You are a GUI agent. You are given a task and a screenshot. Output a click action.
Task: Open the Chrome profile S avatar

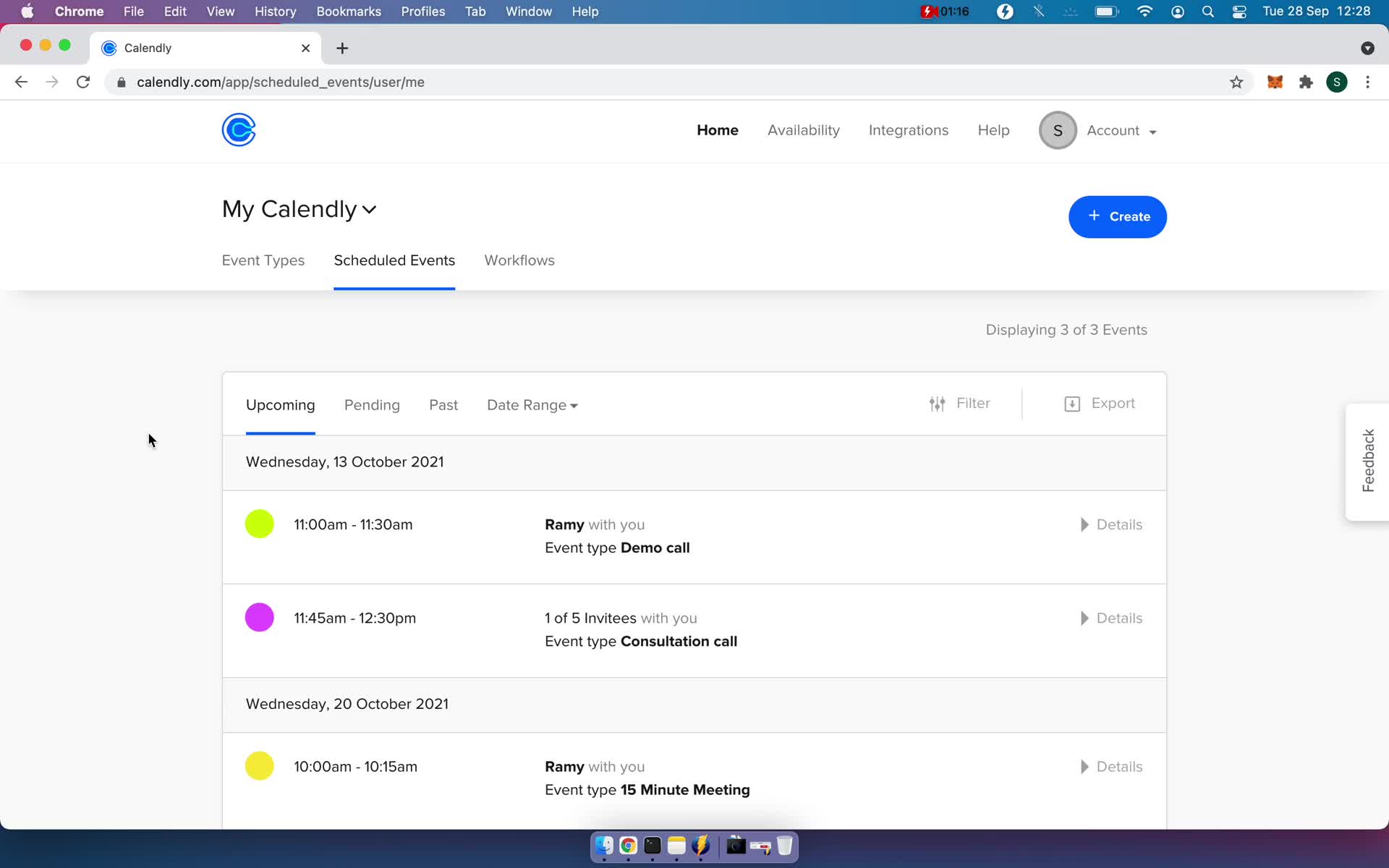click(x=1337, y=82)
